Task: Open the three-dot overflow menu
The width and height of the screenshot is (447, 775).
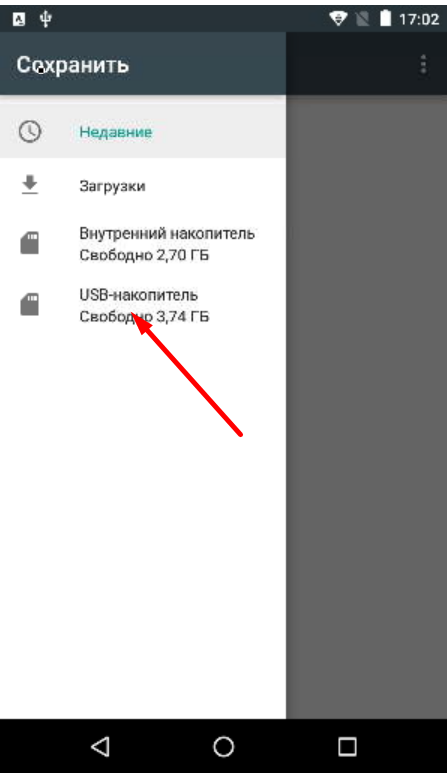Action: [x=423, y=64]
